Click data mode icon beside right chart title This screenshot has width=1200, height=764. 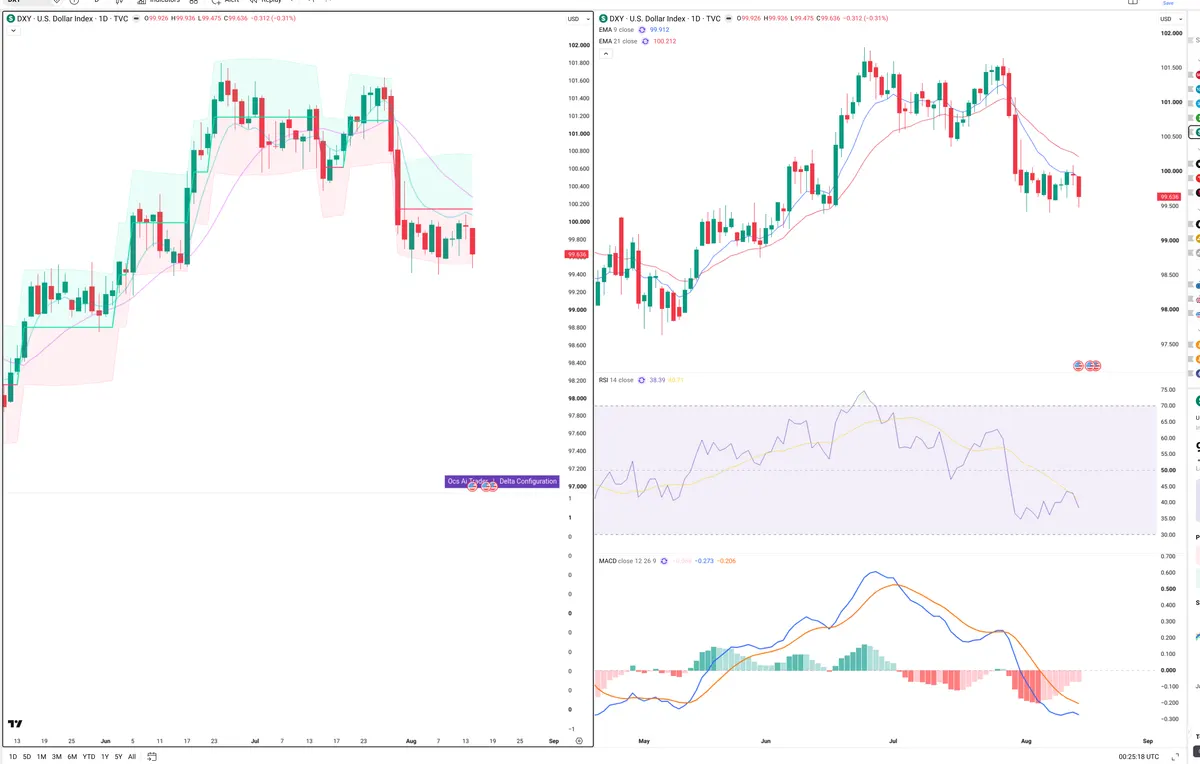728,19
